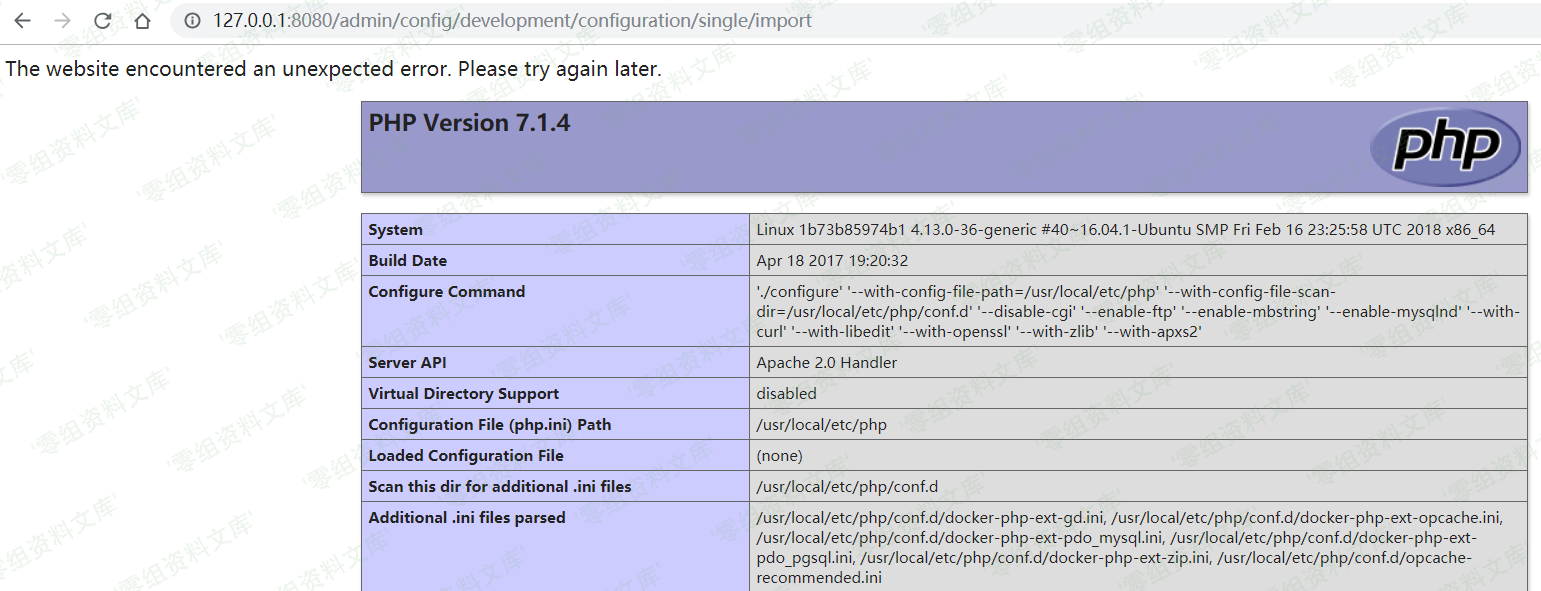This screenshot has width=1541, height=591.
Task: Click the Loaded Configuration File '(none)' value
Action: point(779,456)
